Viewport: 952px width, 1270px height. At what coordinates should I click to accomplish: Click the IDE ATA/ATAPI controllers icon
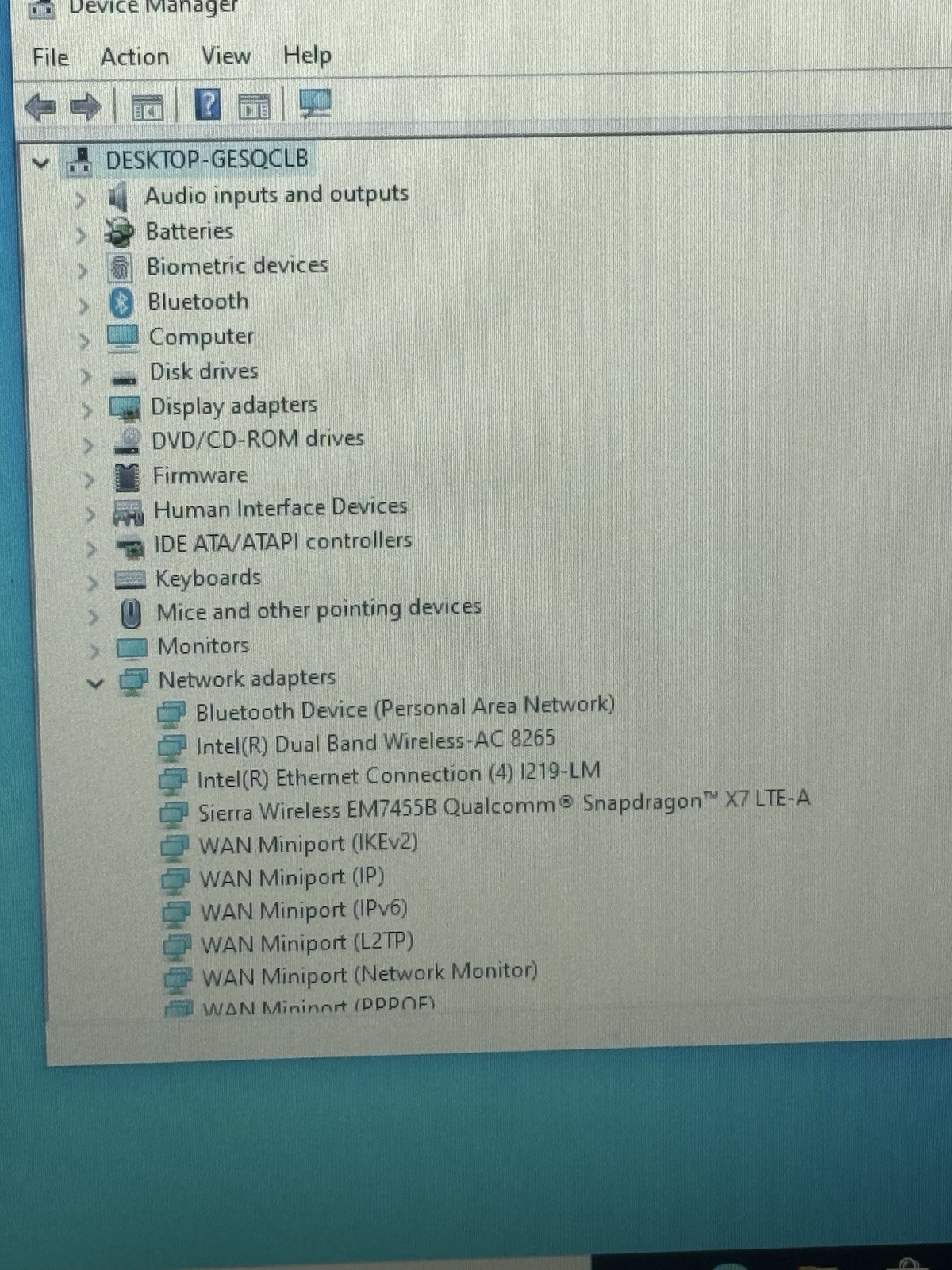130,548
